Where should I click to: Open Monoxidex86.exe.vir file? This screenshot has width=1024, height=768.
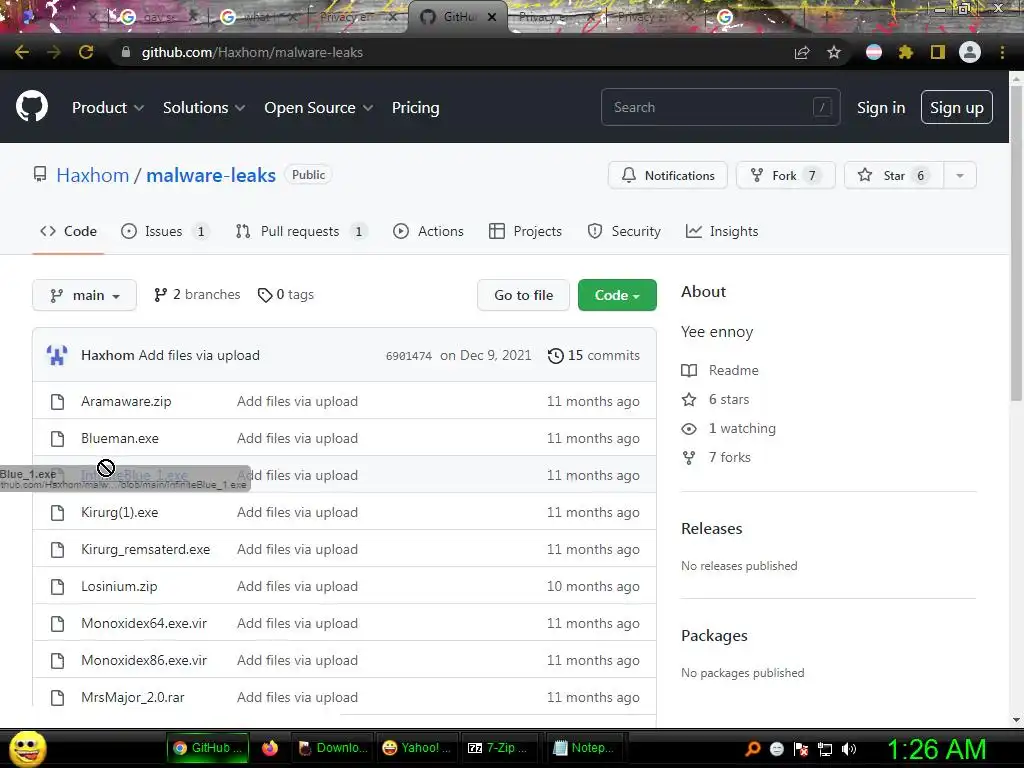tap(144, 660)
